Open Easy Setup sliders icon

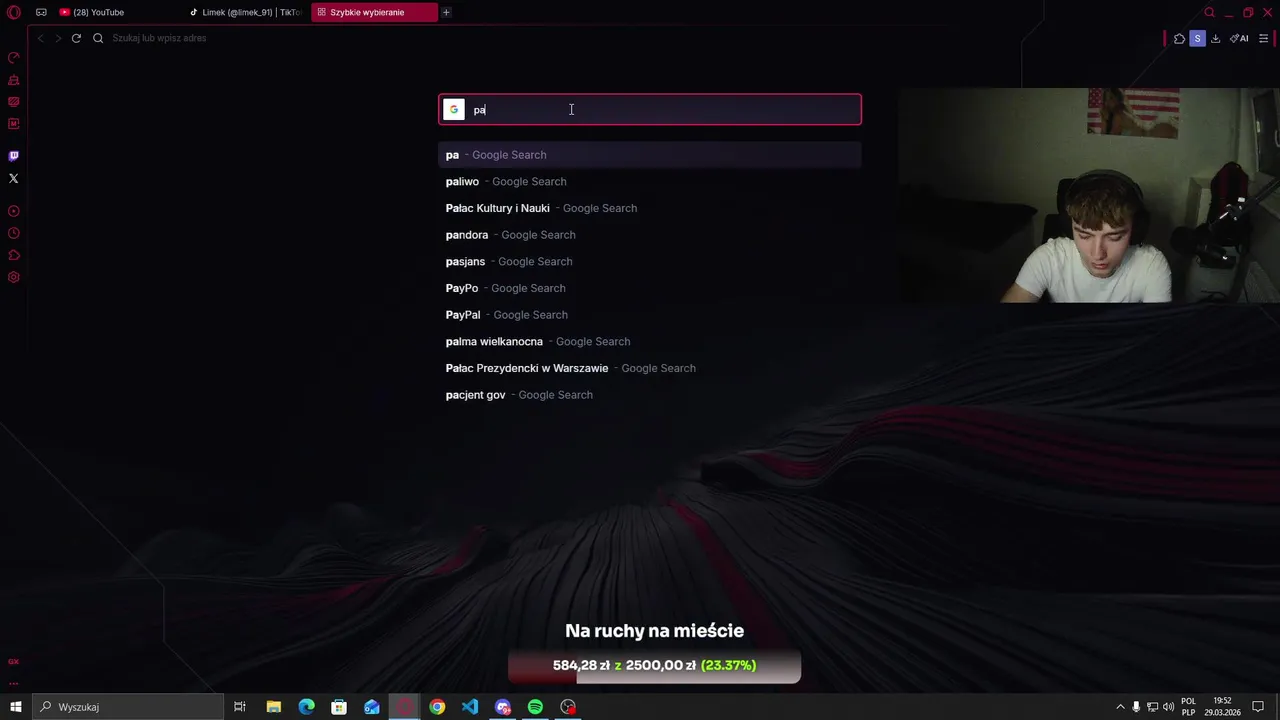[1264, 38]
